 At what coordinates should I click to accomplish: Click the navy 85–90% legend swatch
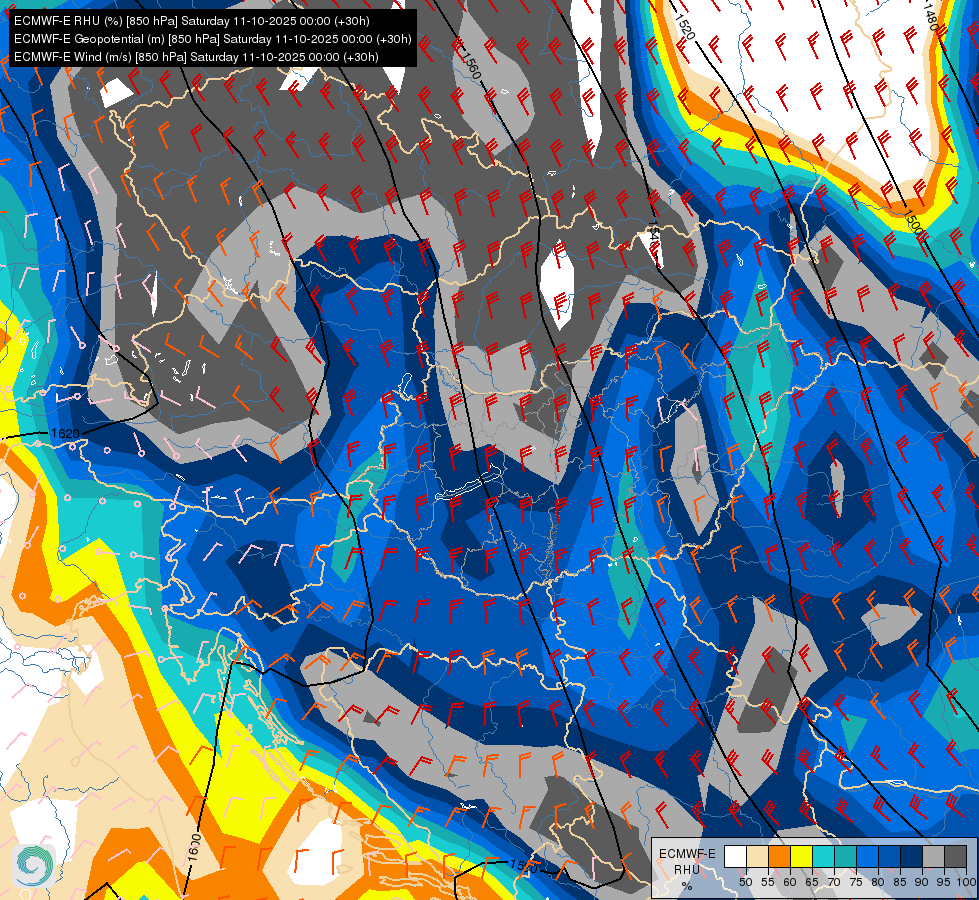(x=912, y=856)
